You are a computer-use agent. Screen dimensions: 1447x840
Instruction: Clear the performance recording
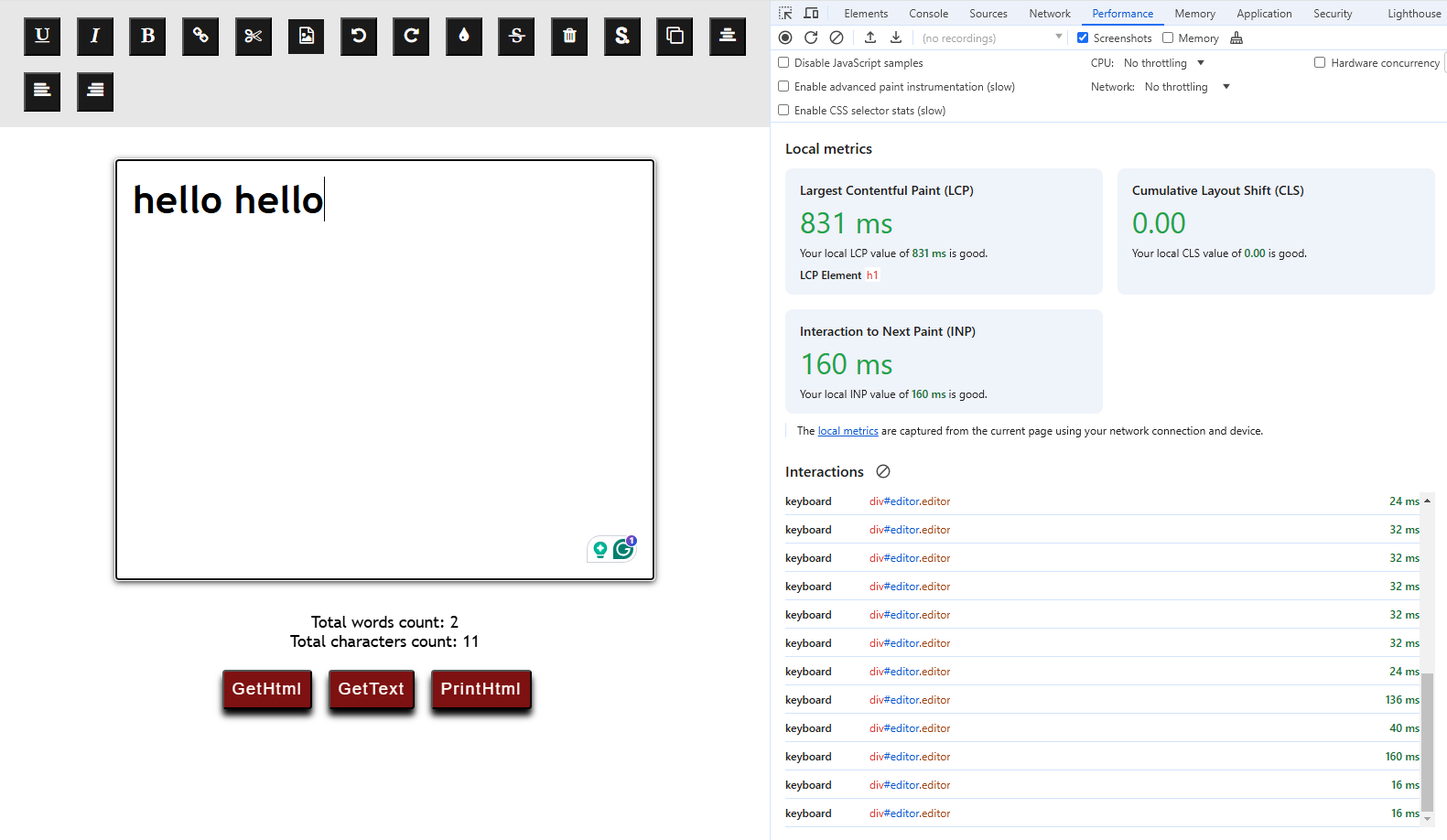pyautogui.click(x=837, y=38)
